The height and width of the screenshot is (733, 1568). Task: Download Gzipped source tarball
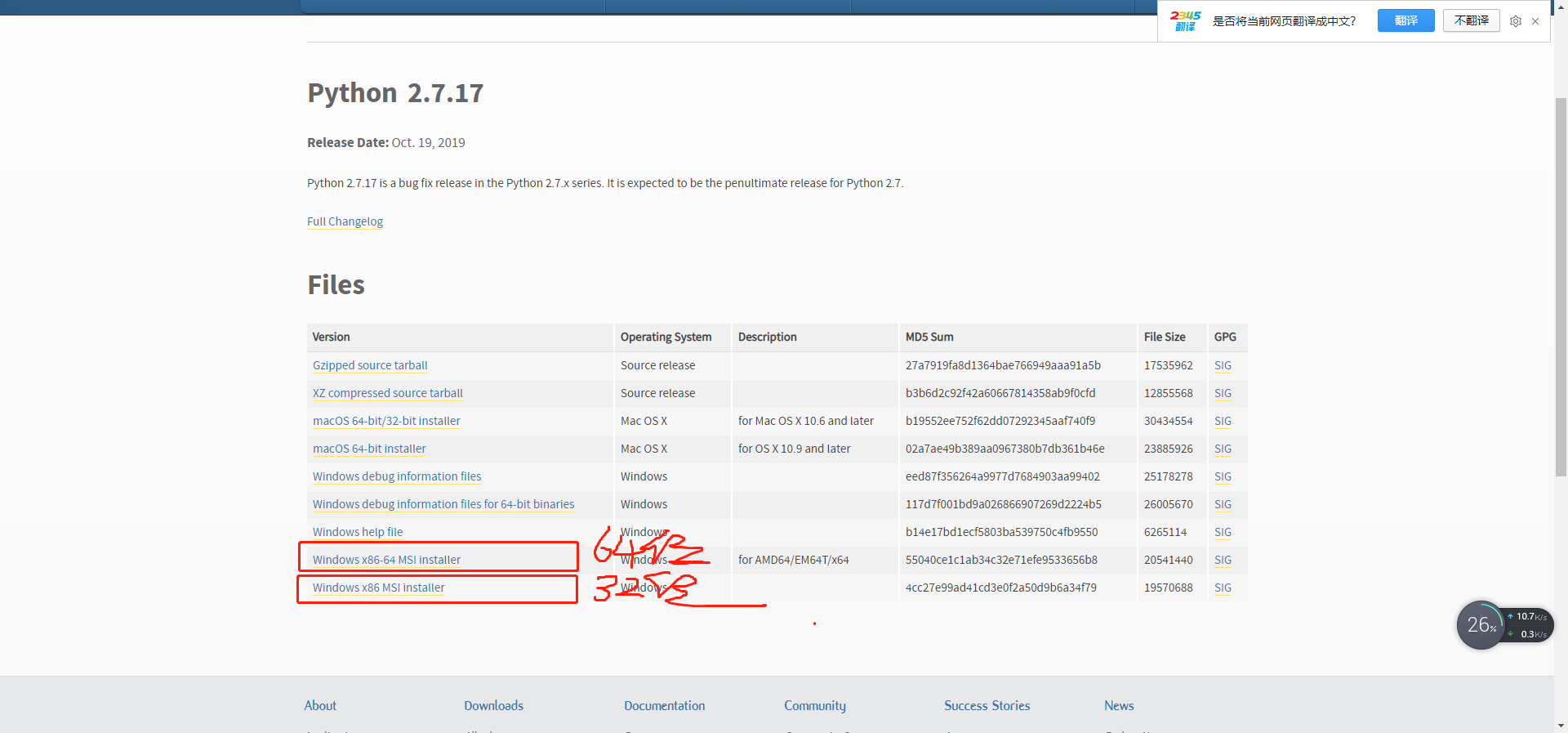pyautogui.click(x=370, y=365)
